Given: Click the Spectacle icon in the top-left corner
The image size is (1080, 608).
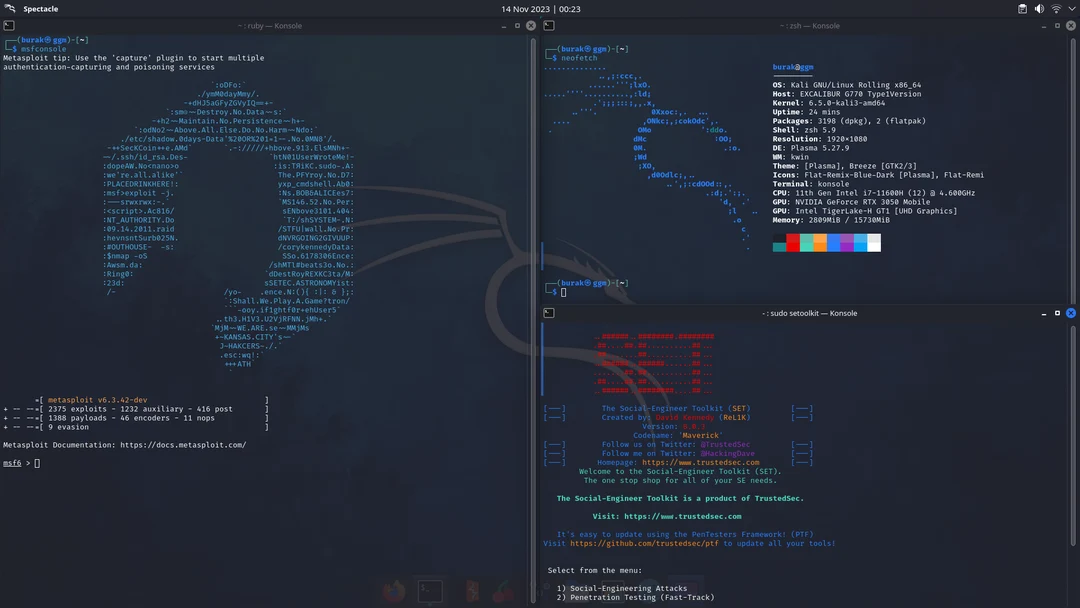Looking at the screenshot, I should pos(10,8).
